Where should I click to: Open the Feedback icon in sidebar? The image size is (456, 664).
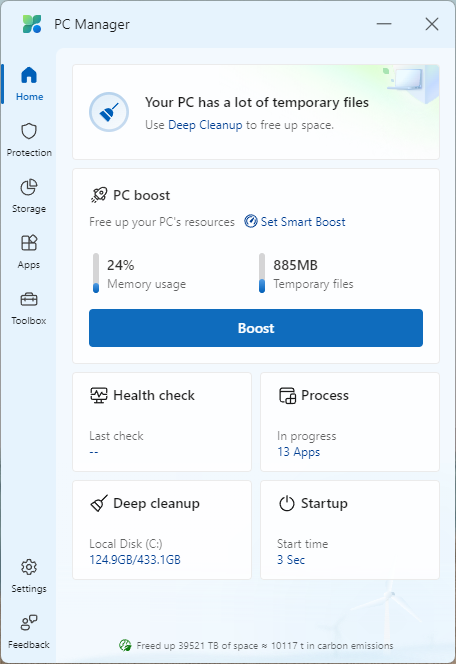pyautogui.click(x=29, y=622)
